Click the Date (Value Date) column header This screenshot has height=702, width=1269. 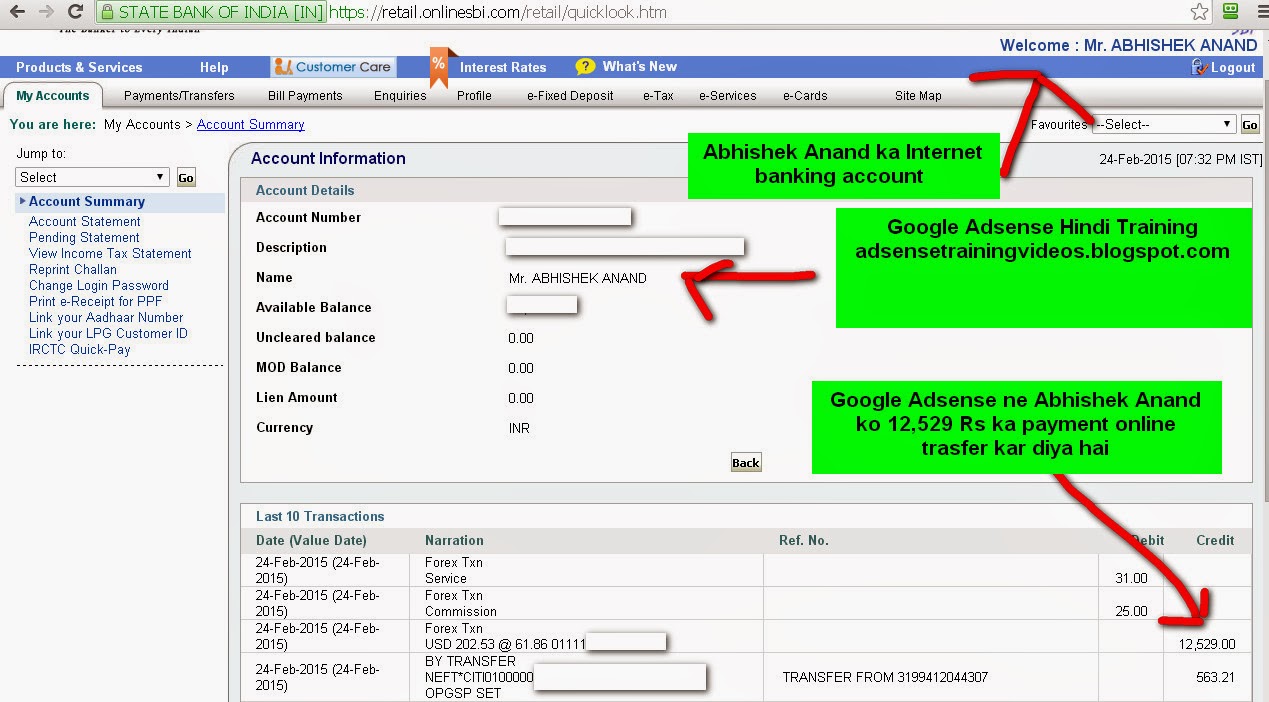[x=311, y=540]
